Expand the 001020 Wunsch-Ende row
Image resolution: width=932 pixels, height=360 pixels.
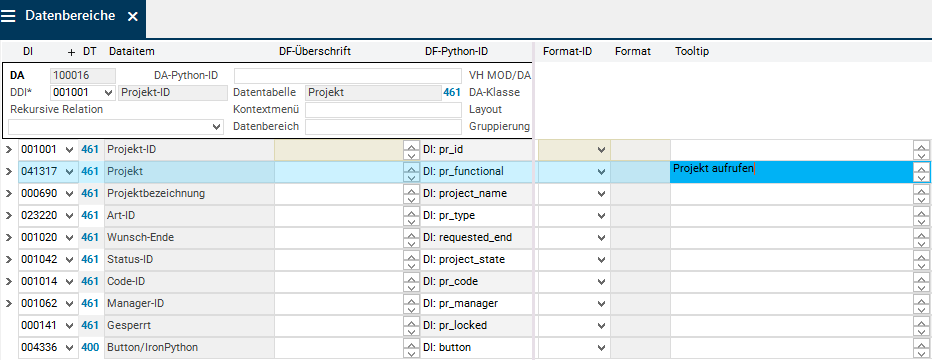point(8,238)
